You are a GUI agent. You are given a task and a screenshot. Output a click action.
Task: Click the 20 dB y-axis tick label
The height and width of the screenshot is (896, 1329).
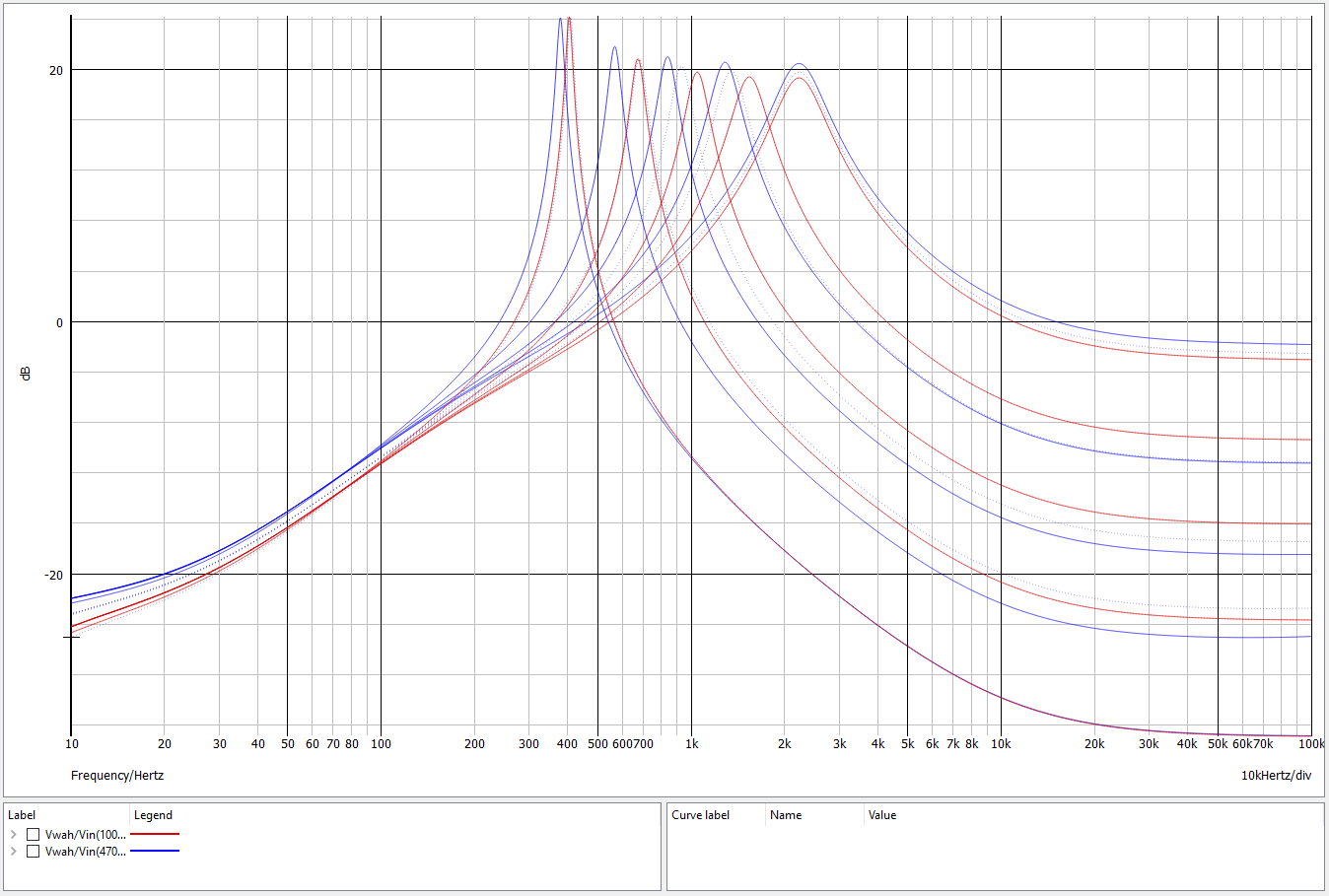click(55, 71)
